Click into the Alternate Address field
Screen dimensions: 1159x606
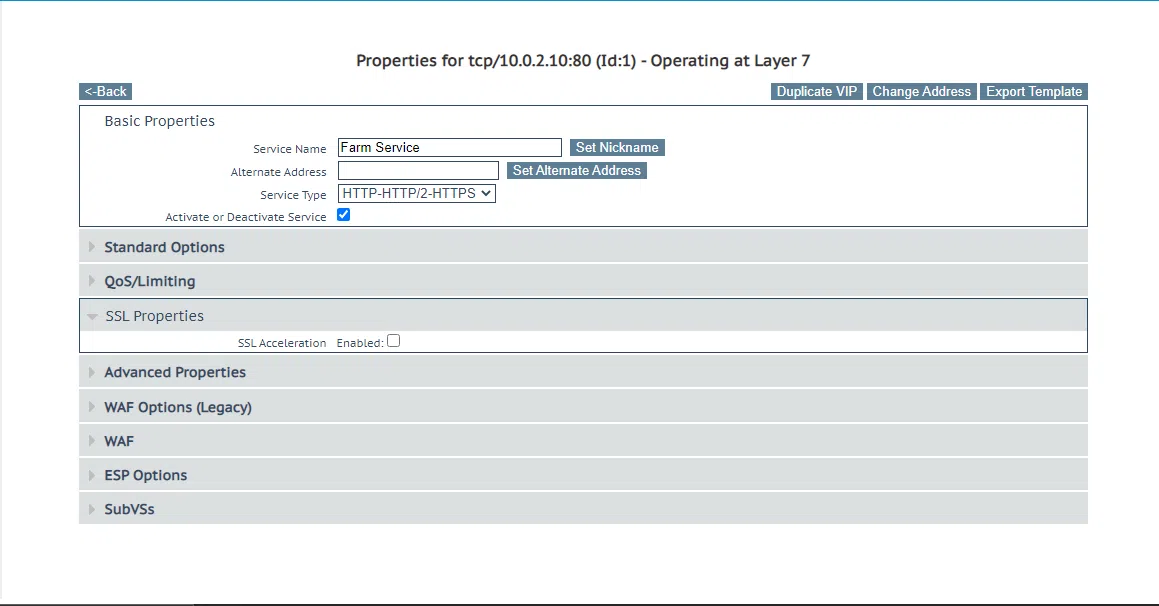click(418, 170)
